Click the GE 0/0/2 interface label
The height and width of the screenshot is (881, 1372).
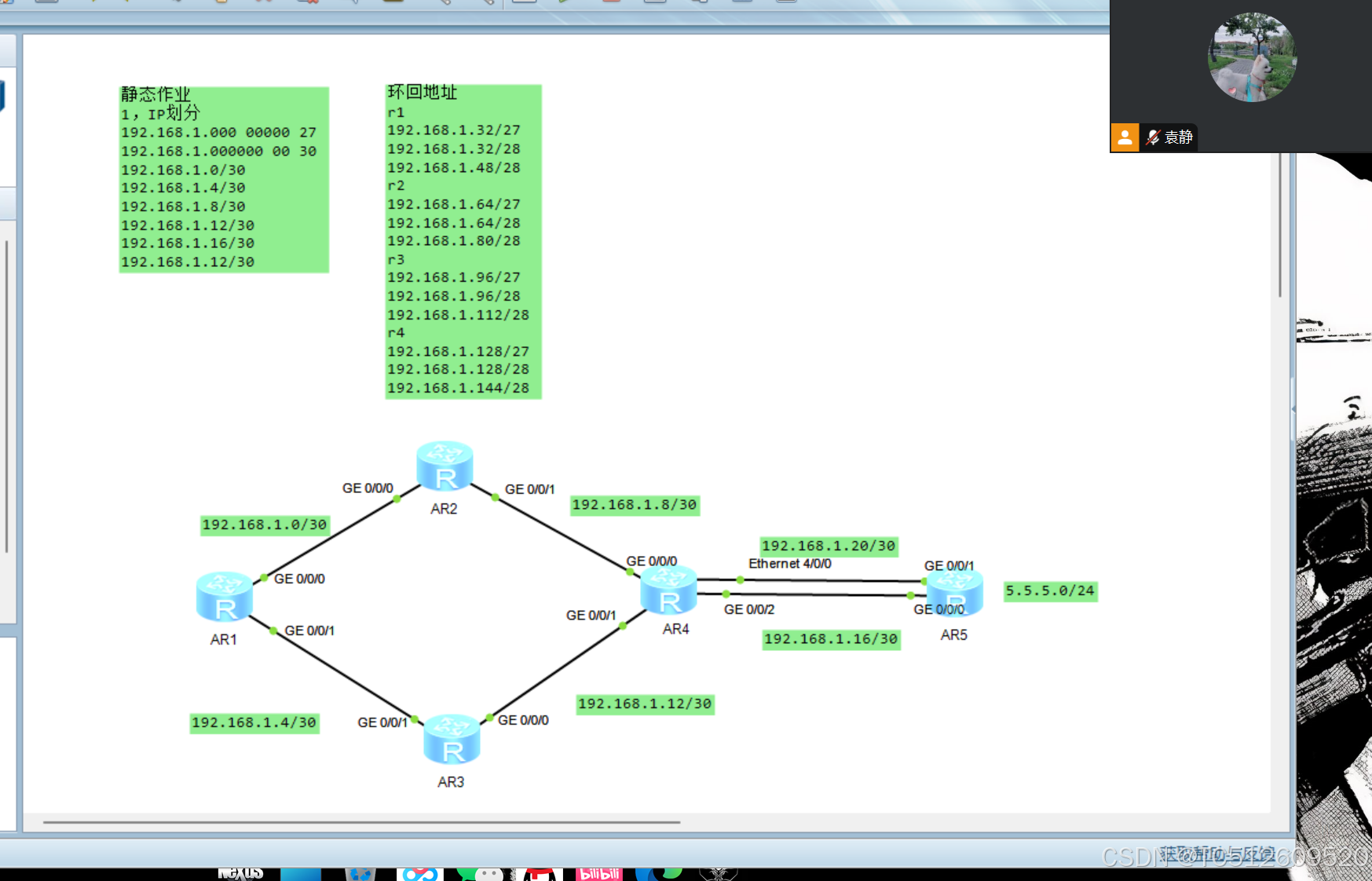749,609
